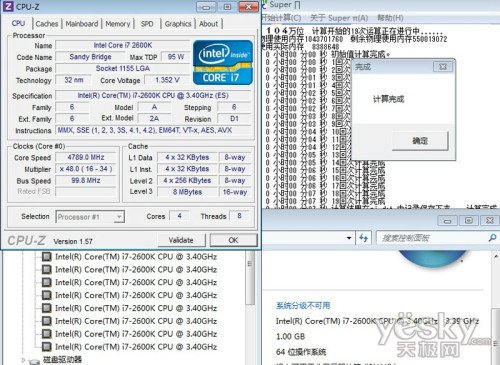500x365 pixels.
Task: Click the 搜索控制面板 search field
Action: pos(432,238)
